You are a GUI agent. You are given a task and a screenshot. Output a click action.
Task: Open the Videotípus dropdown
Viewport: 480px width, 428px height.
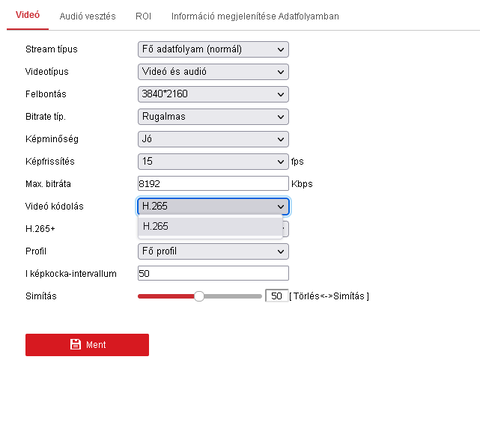click(213, 72)
